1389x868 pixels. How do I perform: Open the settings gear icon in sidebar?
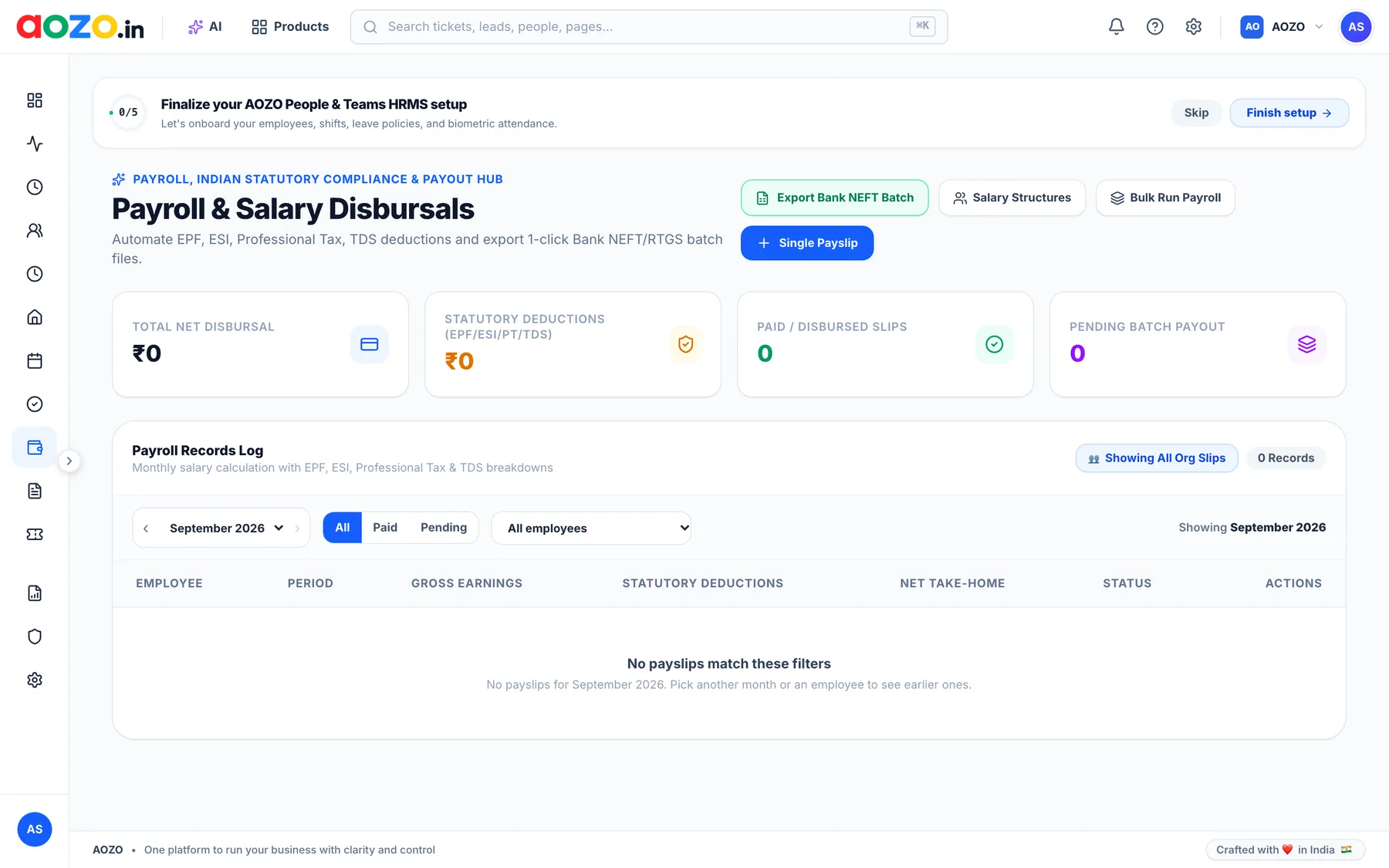35,680
